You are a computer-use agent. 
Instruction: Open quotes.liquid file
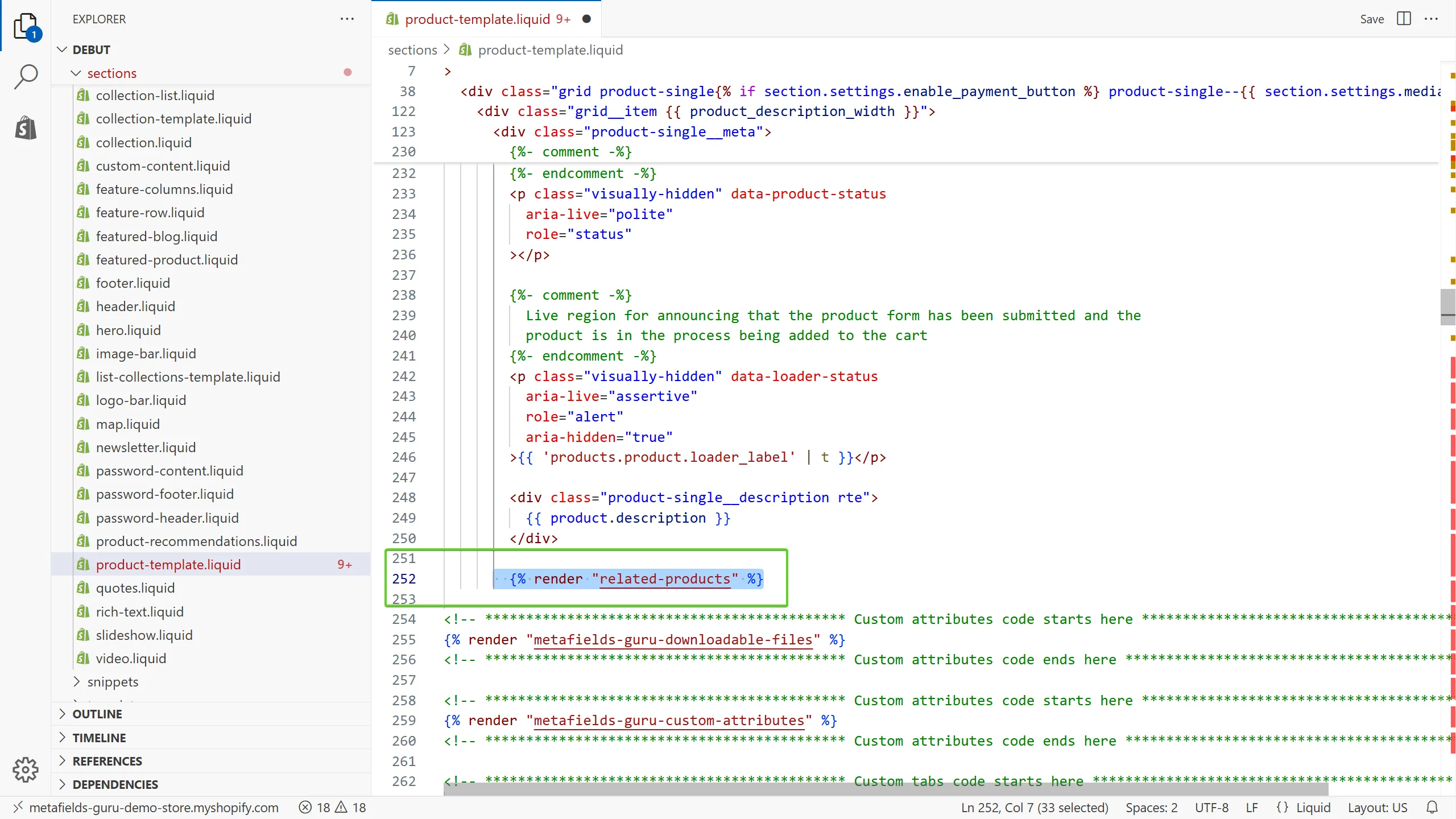click(x=135, y=588)
